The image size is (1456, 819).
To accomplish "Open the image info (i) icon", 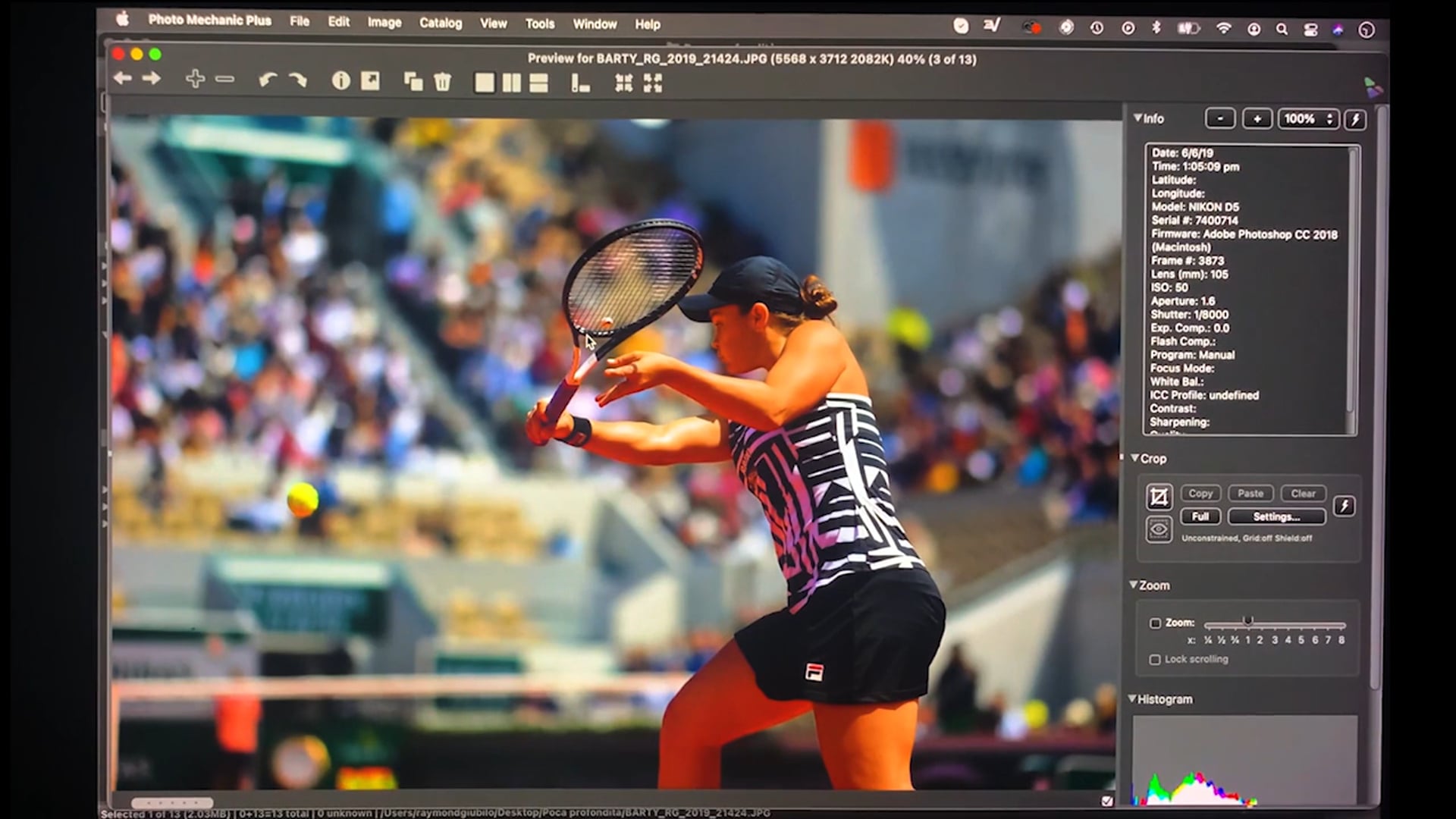I will point(341,80).
